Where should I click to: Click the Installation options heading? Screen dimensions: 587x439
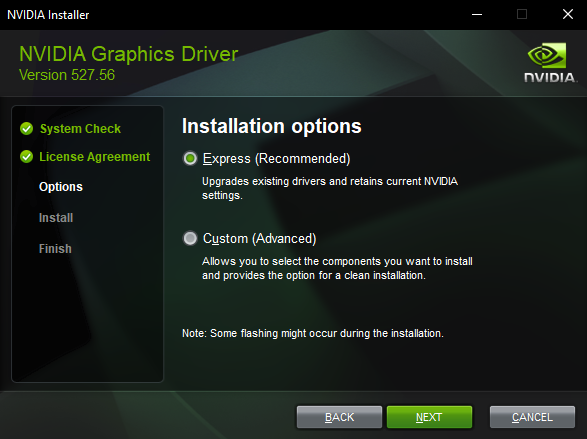(x=272, y=126)
